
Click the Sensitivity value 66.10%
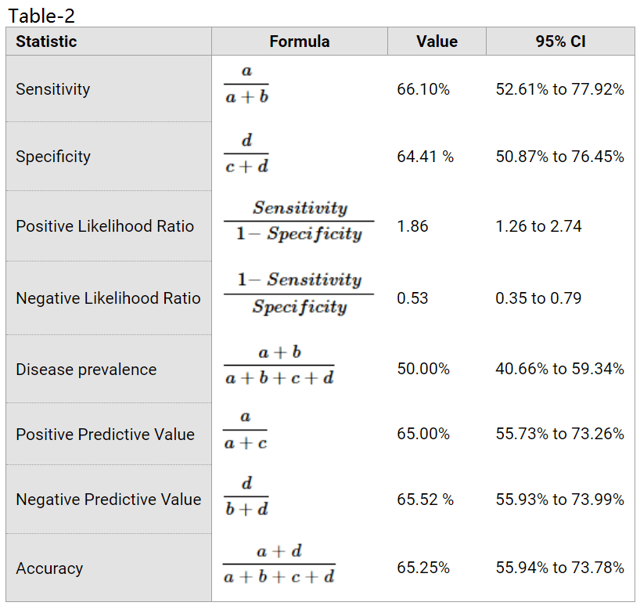(x=423, y=89)
